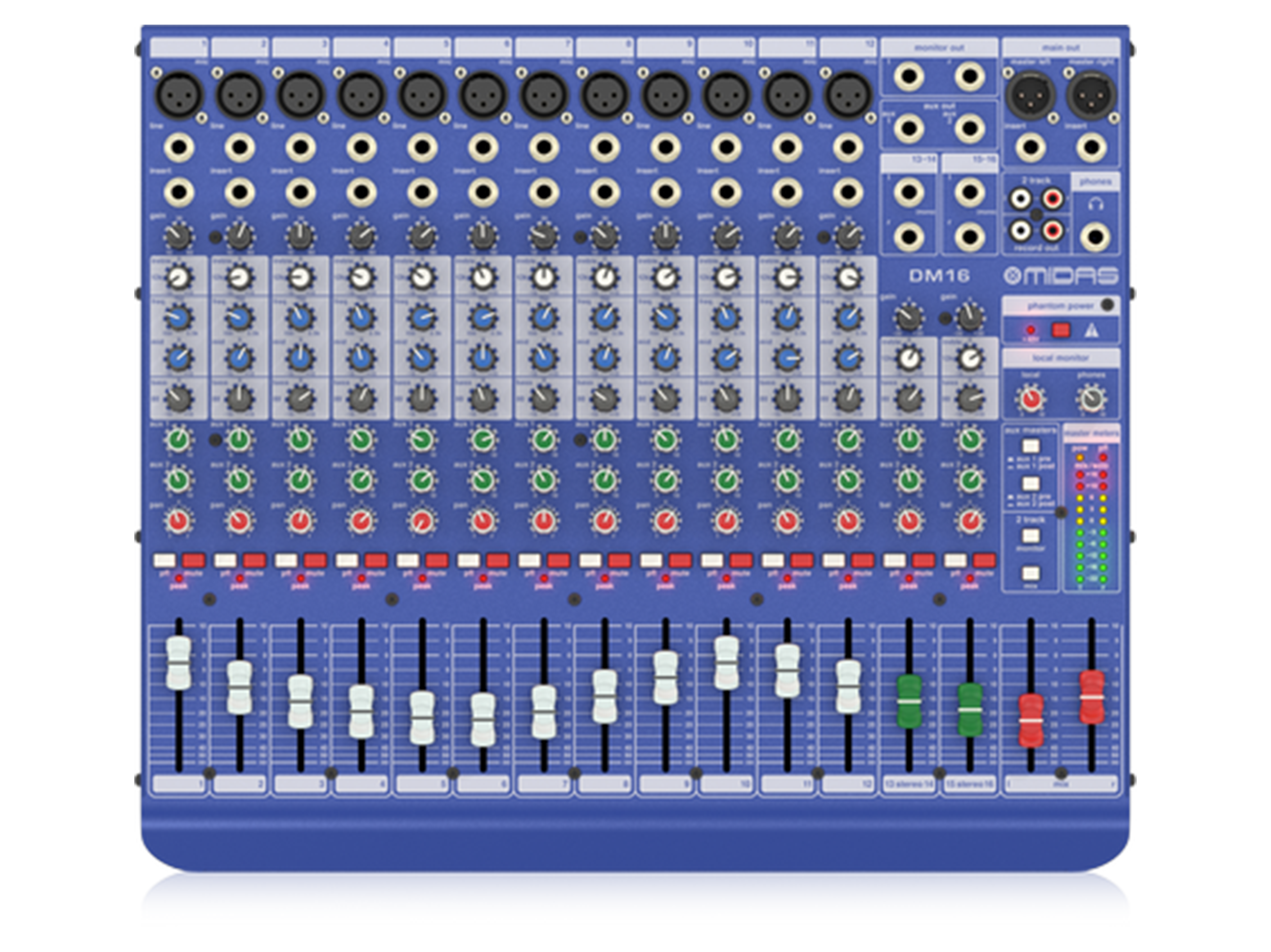
Task: Toggle the aux 1 pre/post switch
Action: tap(1030, 447)
